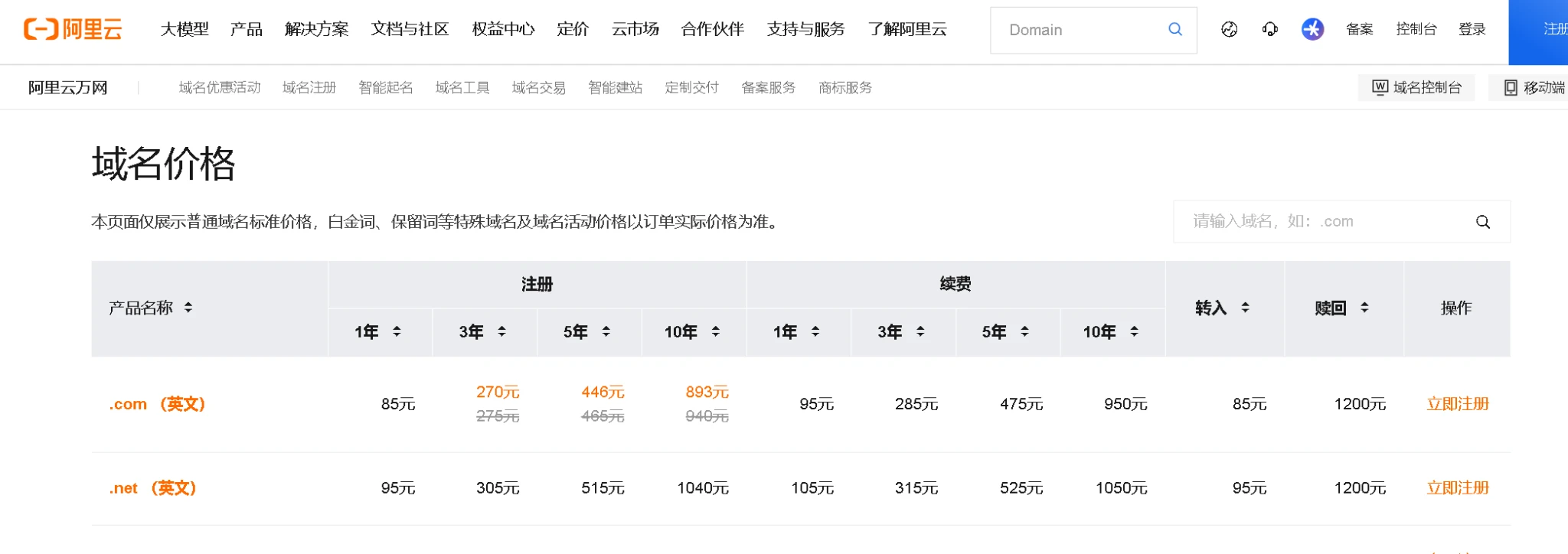This screenshot has width=1568, height=554.
Task: Open 定制交付 tab
Action: coord(692,88)
